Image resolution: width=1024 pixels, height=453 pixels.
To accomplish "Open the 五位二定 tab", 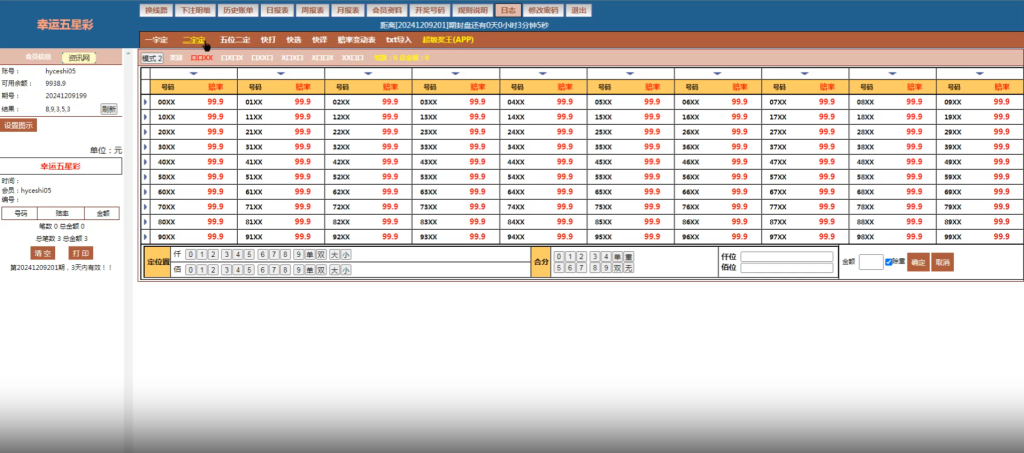I will [235, 40].
